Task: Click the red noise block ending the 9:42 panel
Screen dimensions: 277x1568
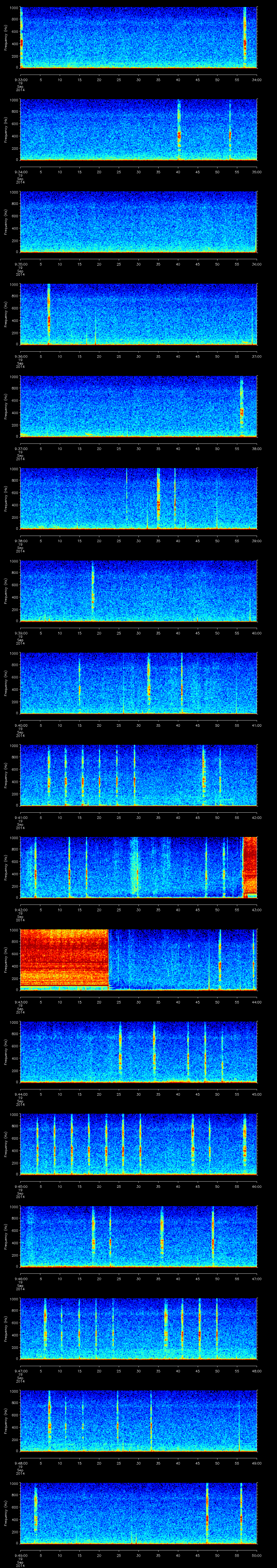Action: 250,867
